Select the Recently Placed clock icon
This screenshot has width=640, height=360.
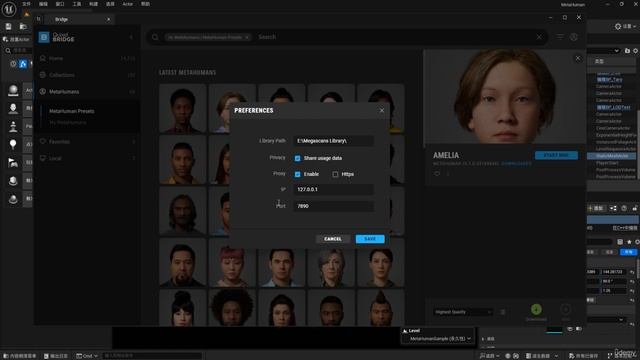[x=13, y=64]
